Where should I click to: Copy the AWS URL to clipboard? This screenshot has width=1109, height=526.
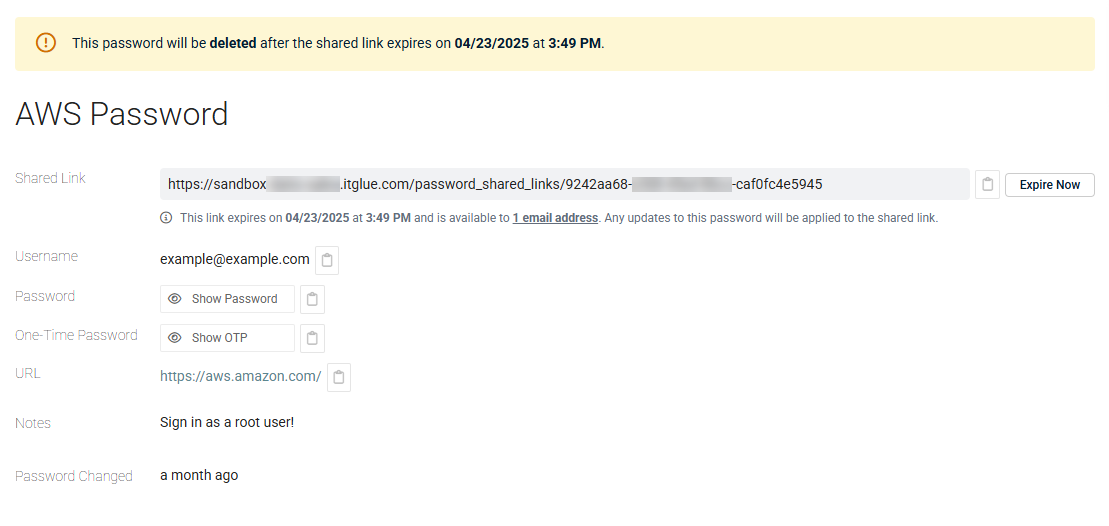pyautogui.click(x=339, y=378)
